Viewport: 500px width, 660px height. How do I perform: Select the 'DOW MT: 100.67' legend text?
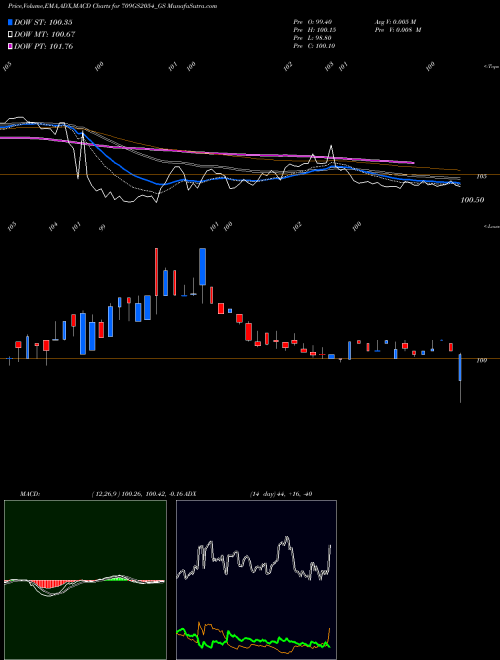click(x=45, y=35)
